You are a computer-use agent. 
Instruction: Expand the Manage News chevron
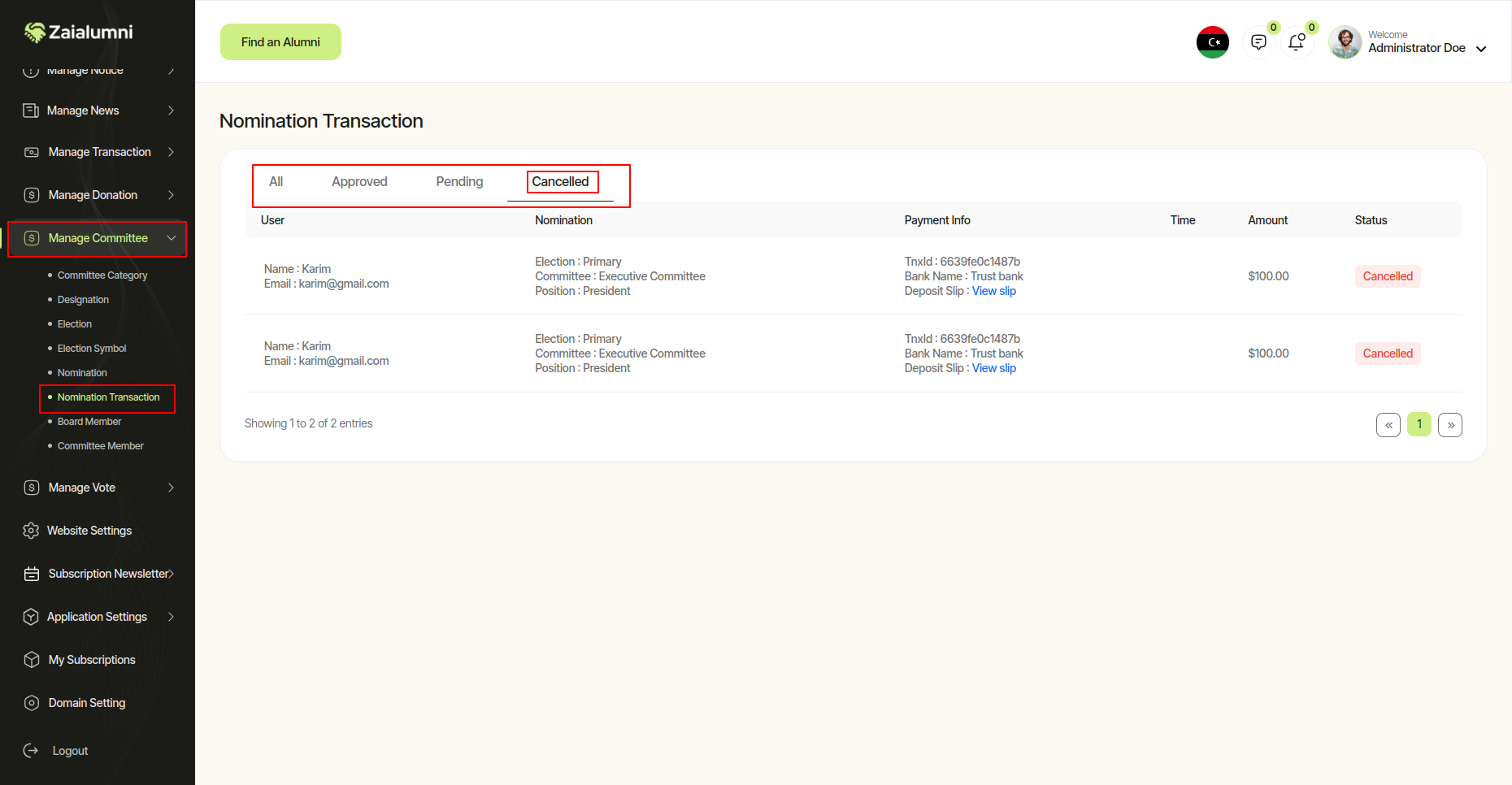pyautogui.click(x=171, y=111)
